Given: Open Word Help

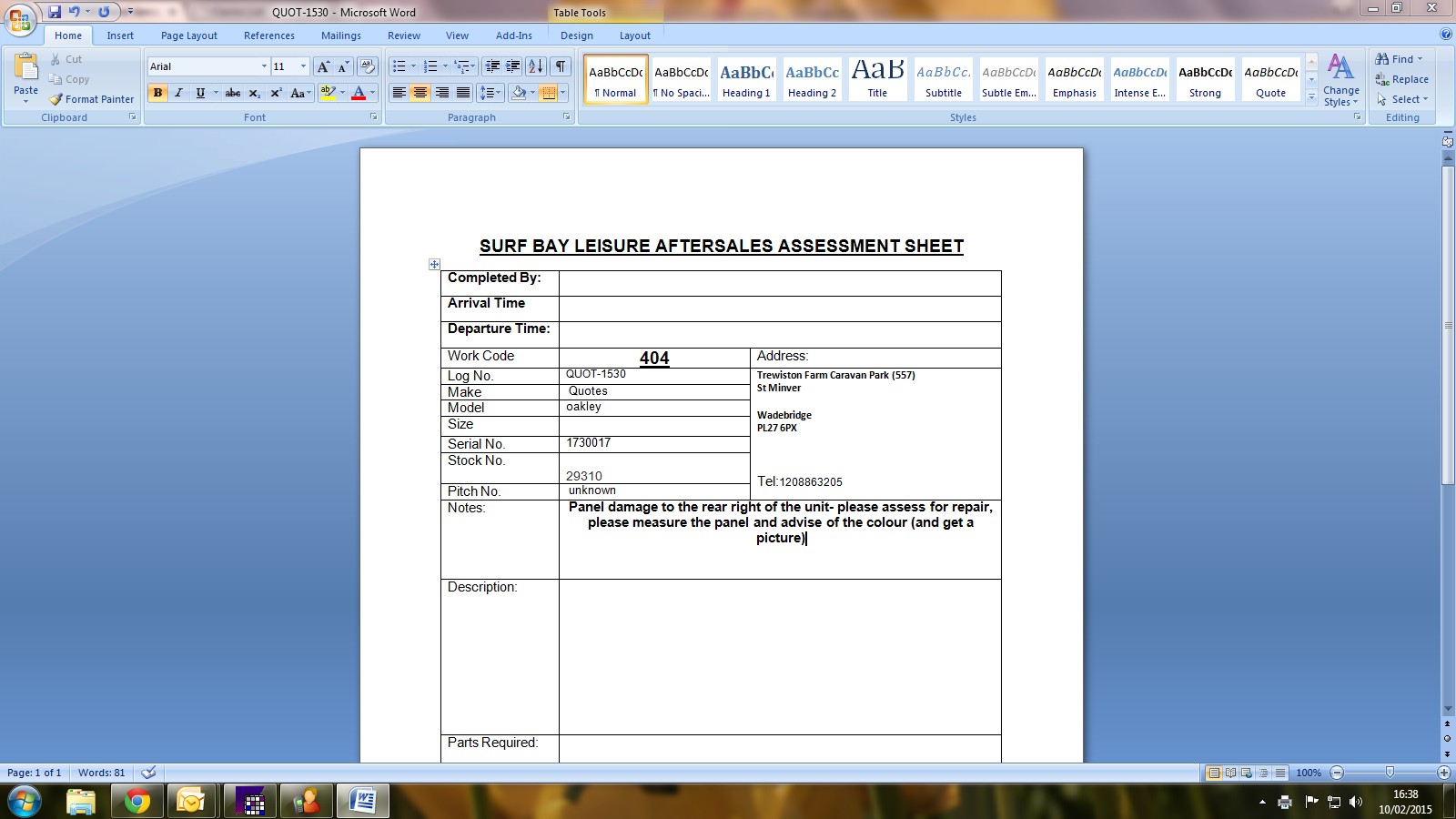Looking at the screenshot, I should tap(1445, 35).
